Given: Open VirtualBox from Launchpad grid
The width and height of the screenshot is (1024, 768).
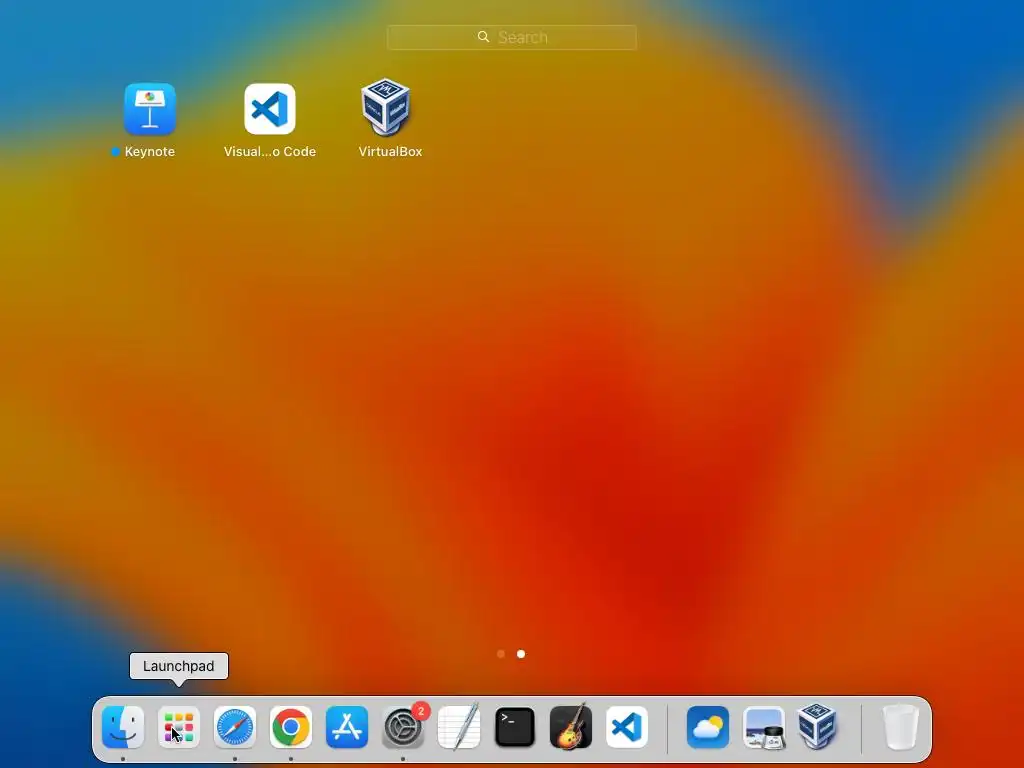Looking at the screenshot, I should (385, 108).
